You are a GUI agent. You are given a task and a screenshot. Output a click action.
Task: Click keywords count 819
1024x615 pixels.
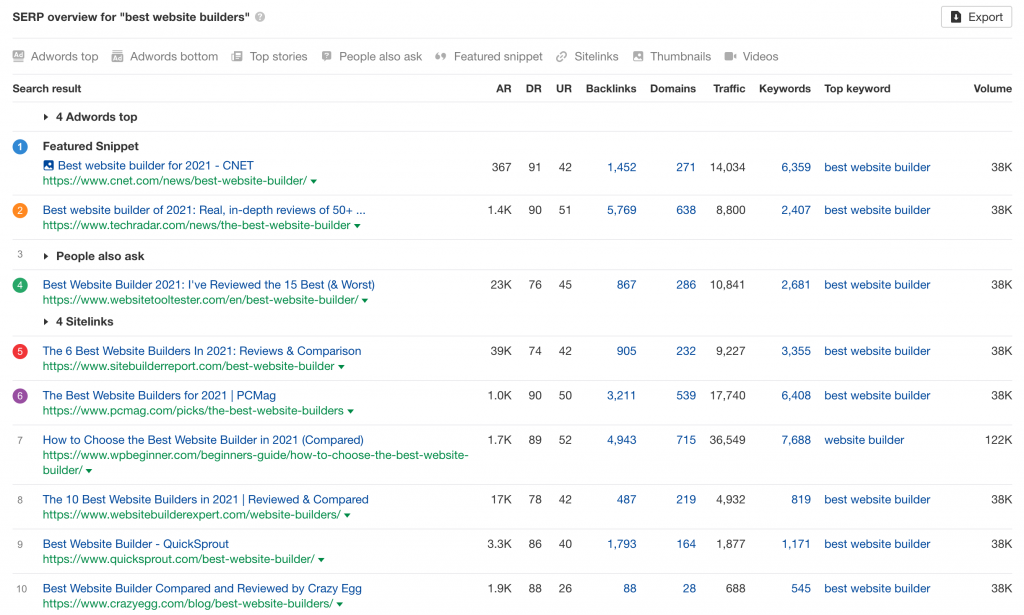click(x=801, y=499)
